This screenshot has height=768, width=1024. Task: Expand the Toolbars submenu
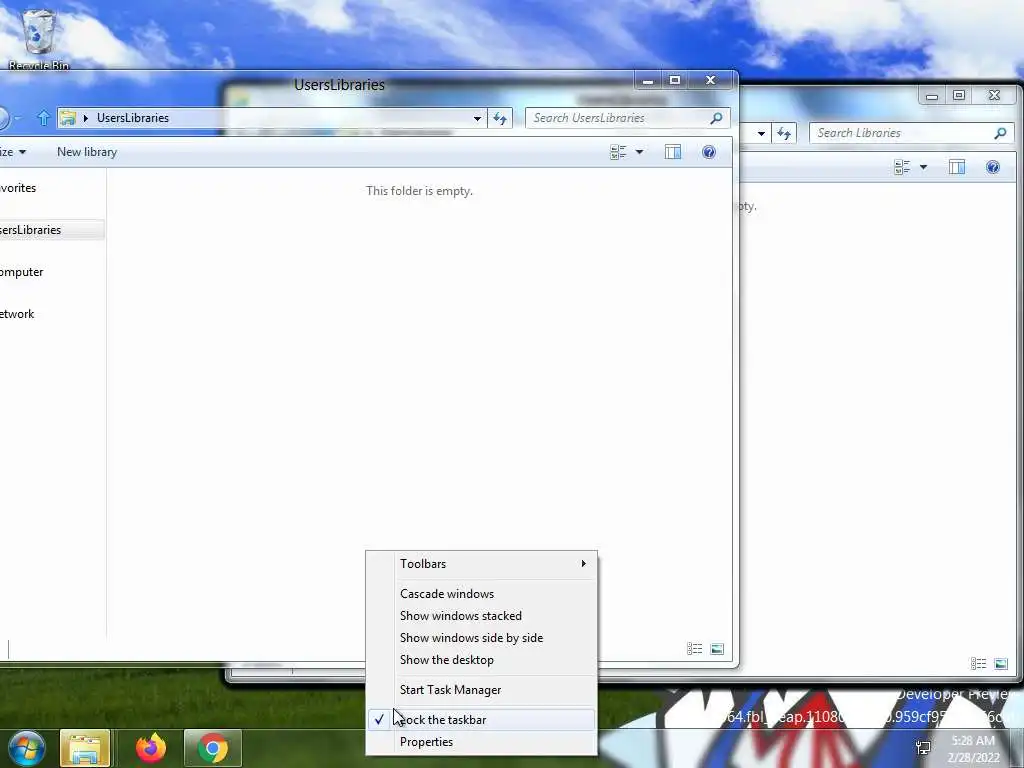point(482,564)
